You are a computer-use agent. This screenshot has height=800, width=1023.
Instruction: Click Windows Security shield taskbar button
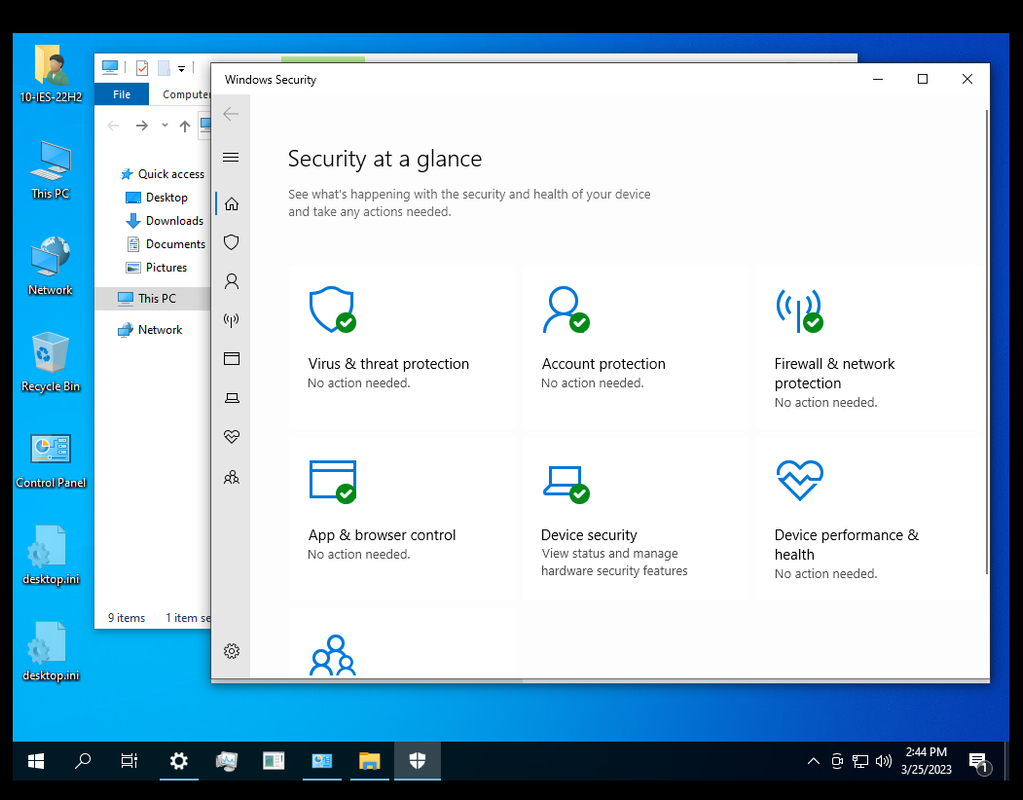click(x=418, y=761)
